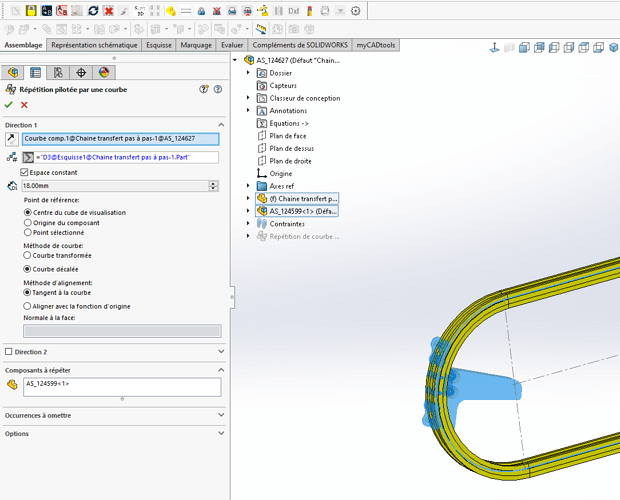Click the yellow part component icon in toolbar
This screenshot has width=620, height=500.
pos(170,11)
